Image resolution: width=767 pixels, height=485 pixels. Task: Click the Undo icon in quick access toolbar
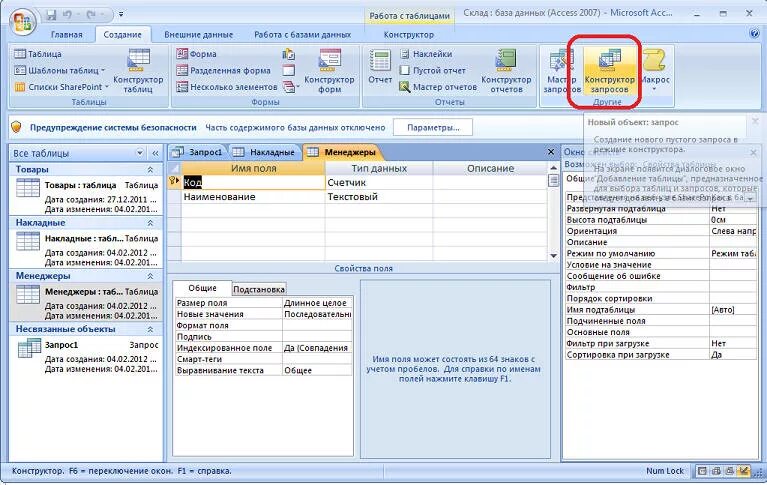coord(68,15)
